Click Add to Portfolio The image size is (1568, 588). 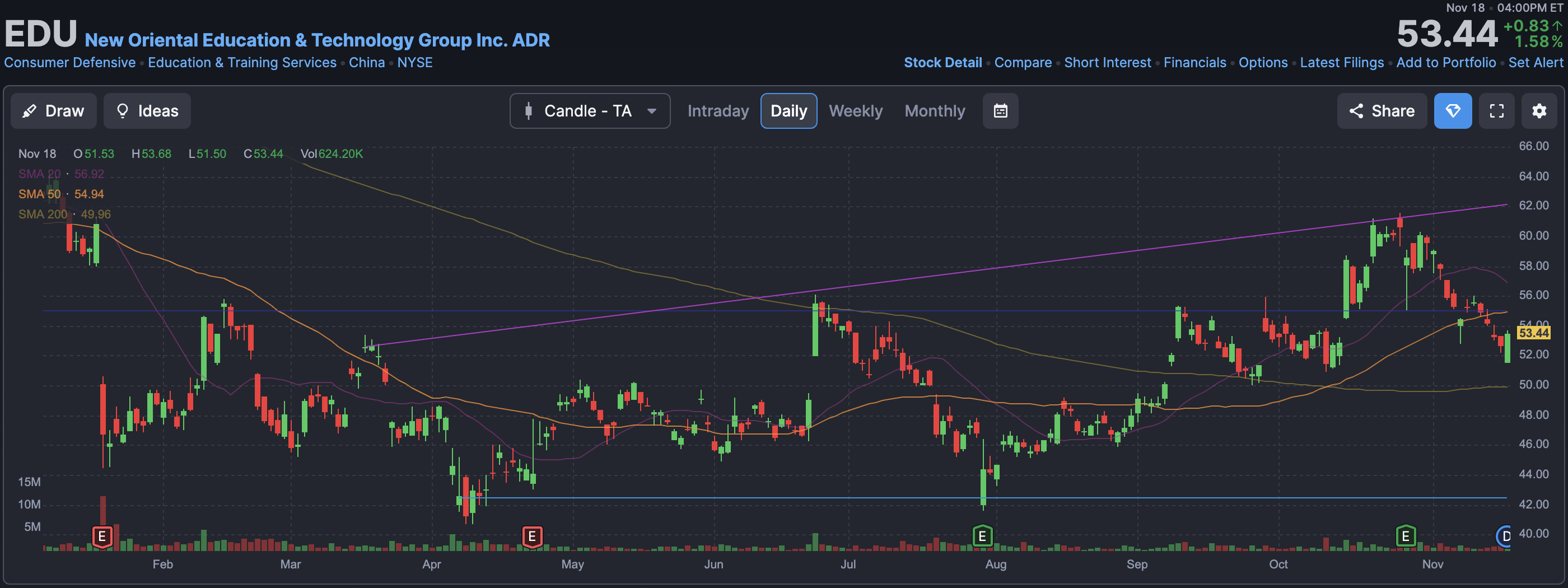click(x=1446, y=63)
